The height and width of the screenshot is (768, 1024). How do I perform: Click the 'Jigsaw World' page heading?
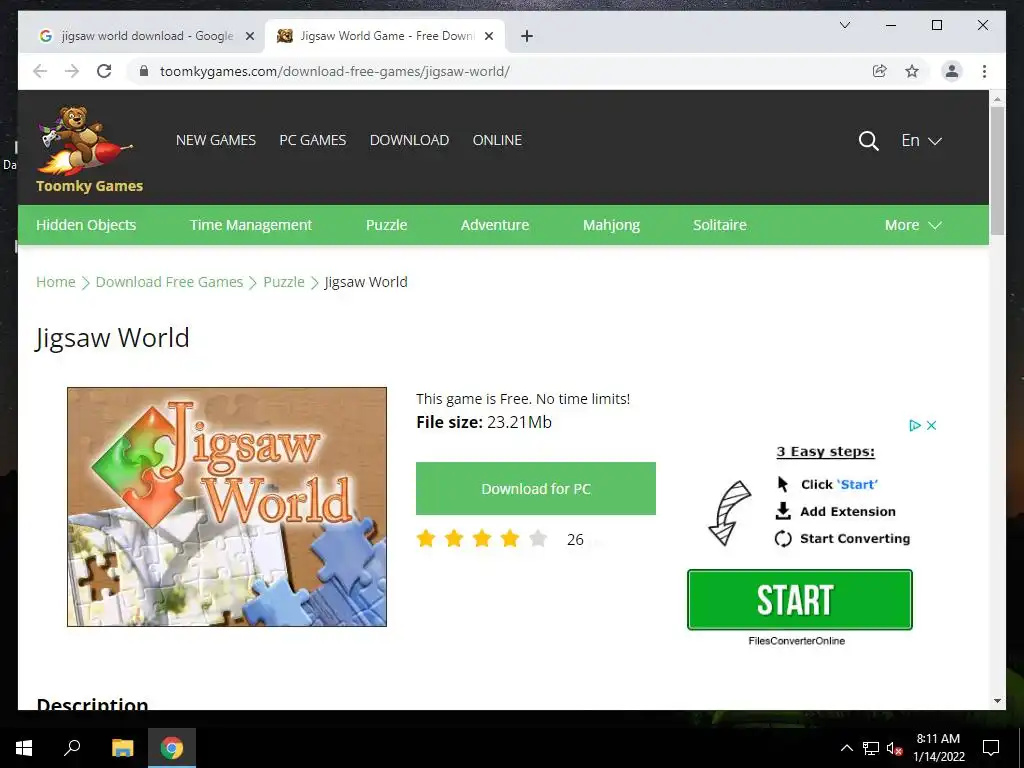[x=112, y=338]
